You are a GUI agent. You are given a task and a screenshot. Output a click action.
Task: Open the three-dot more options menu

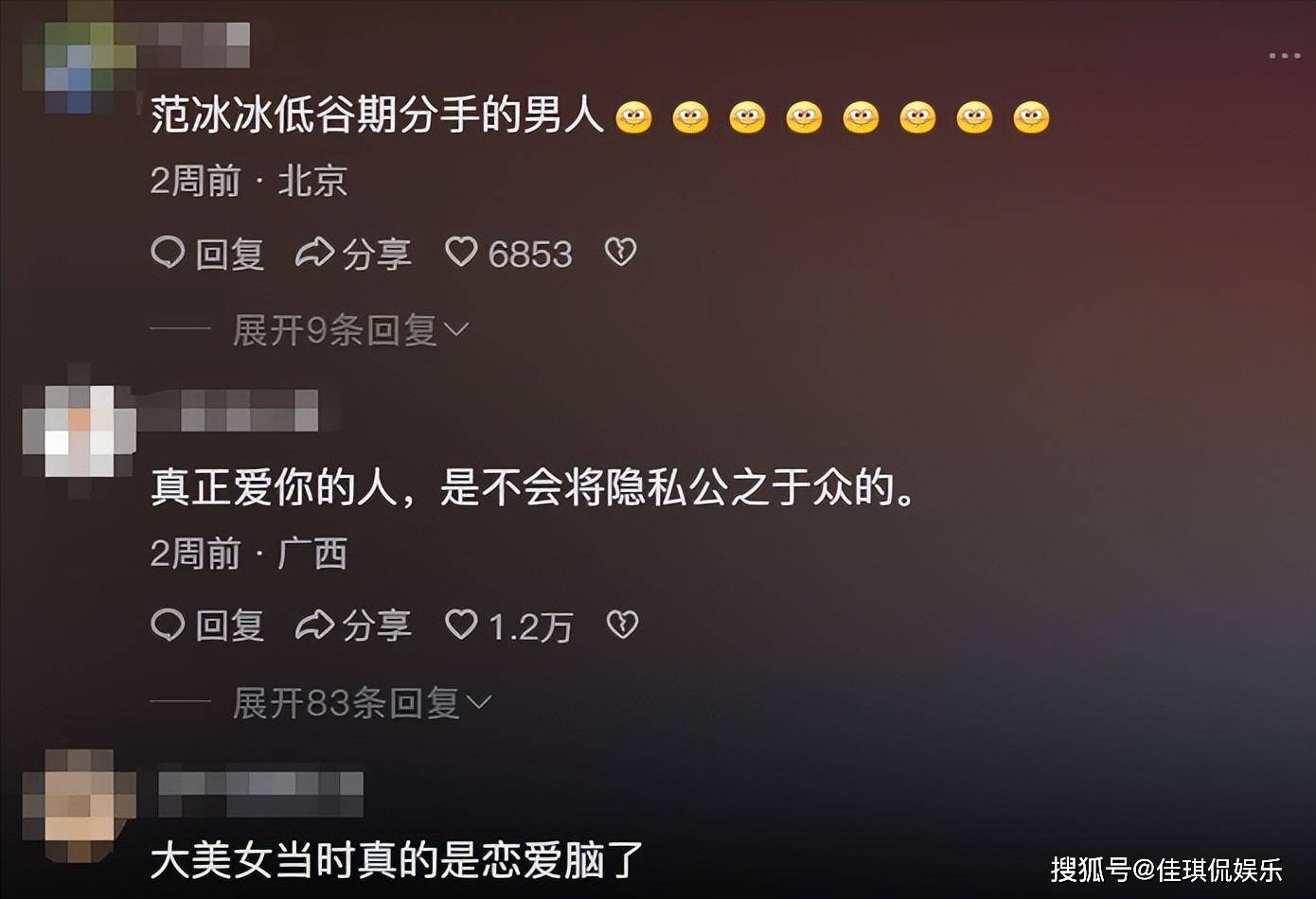[x=1285, y=56]
